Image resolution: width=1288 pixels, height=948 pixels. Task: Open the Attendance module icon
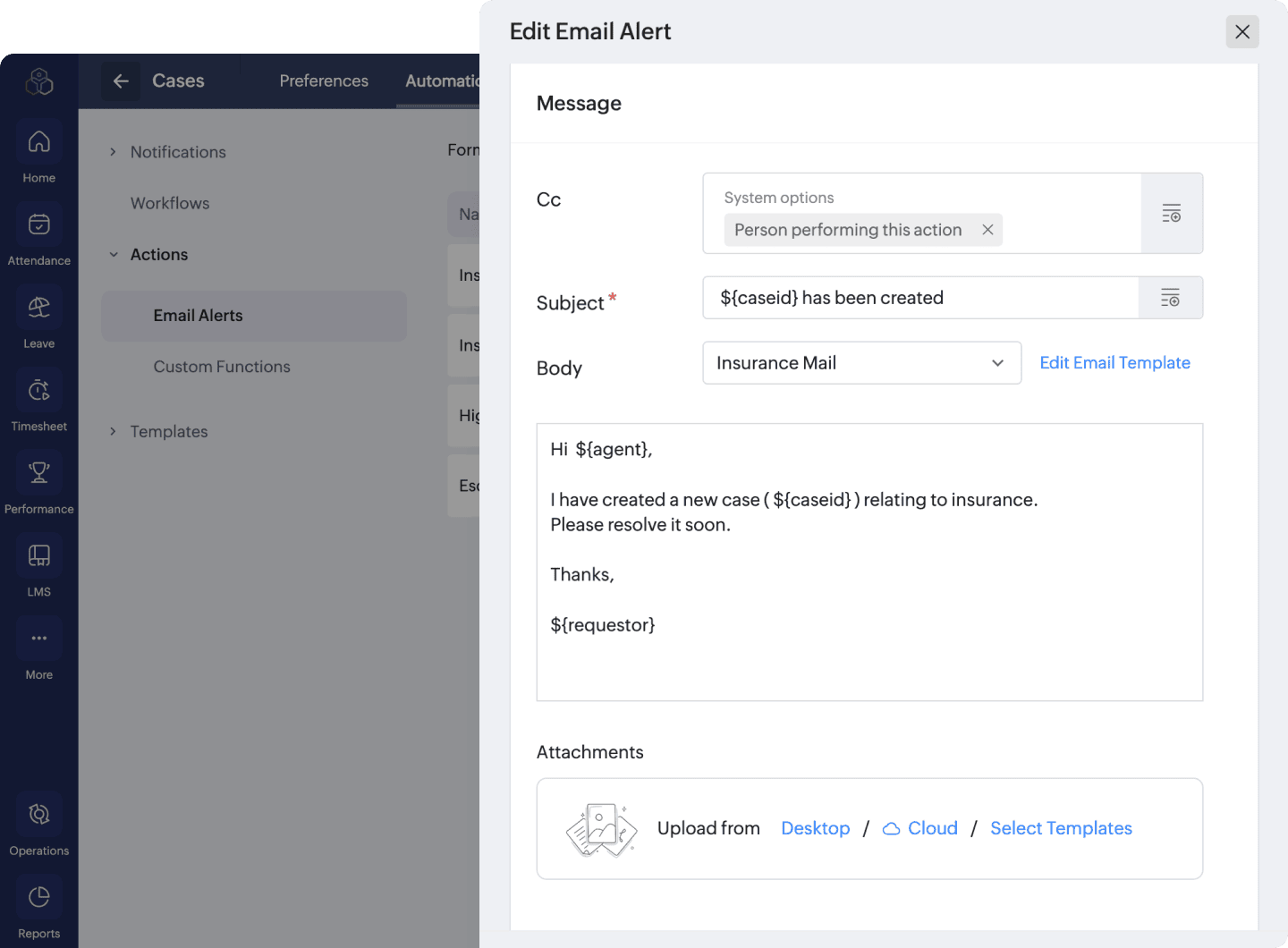click(x=38, y=224)
